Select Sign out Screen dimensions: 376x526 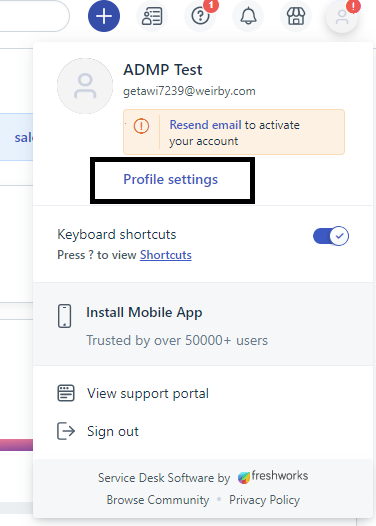(113, 431)
